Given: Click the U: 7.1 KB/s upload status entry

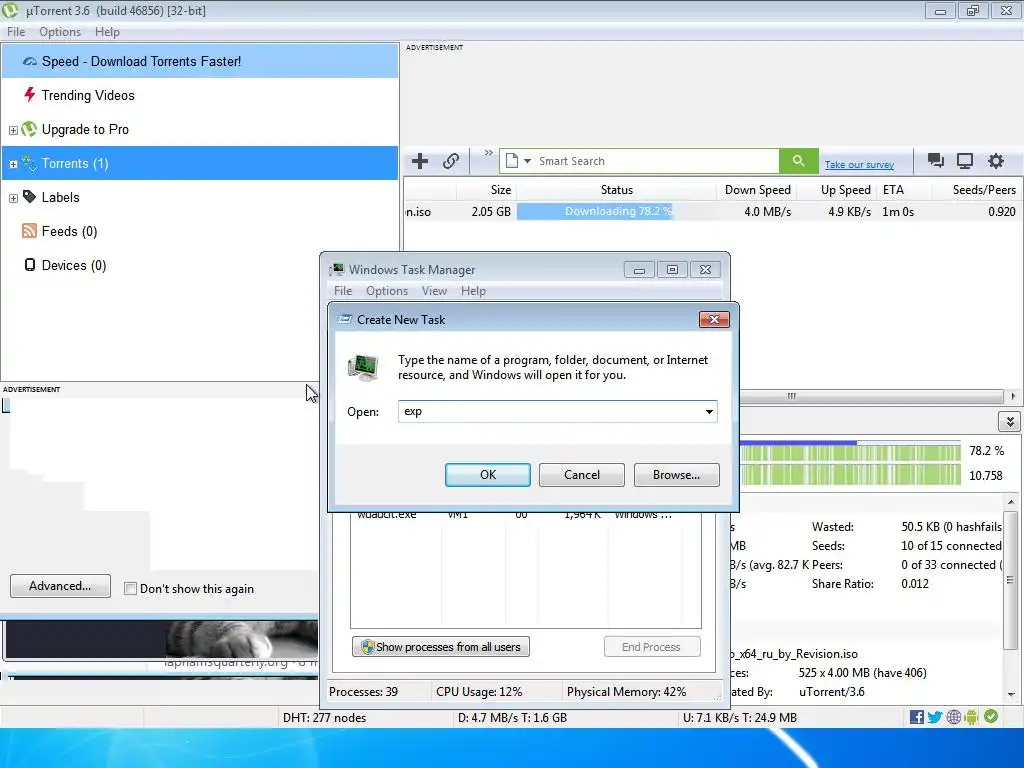Looking at the screenshot, I should tap(739, 718).
